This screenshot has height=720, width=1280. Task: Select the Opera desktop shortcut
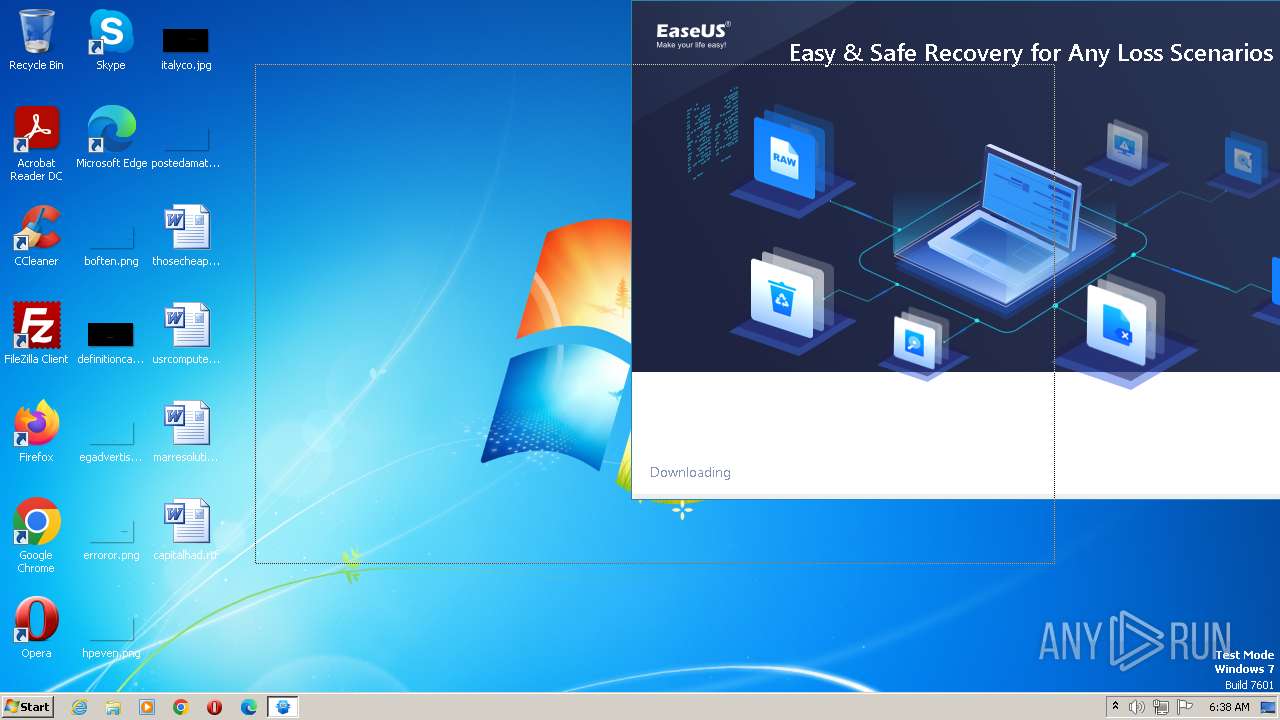[x=36, y=628]
